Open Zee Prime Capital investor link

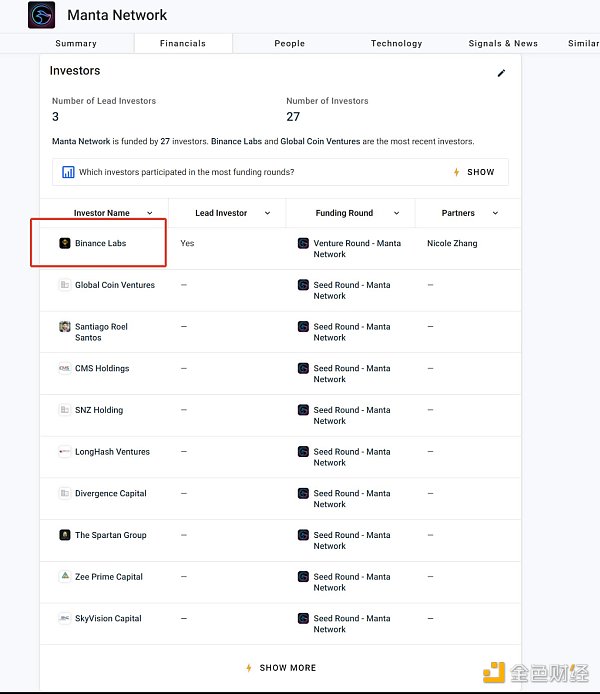pyautogui.click(x=109, y=576)
